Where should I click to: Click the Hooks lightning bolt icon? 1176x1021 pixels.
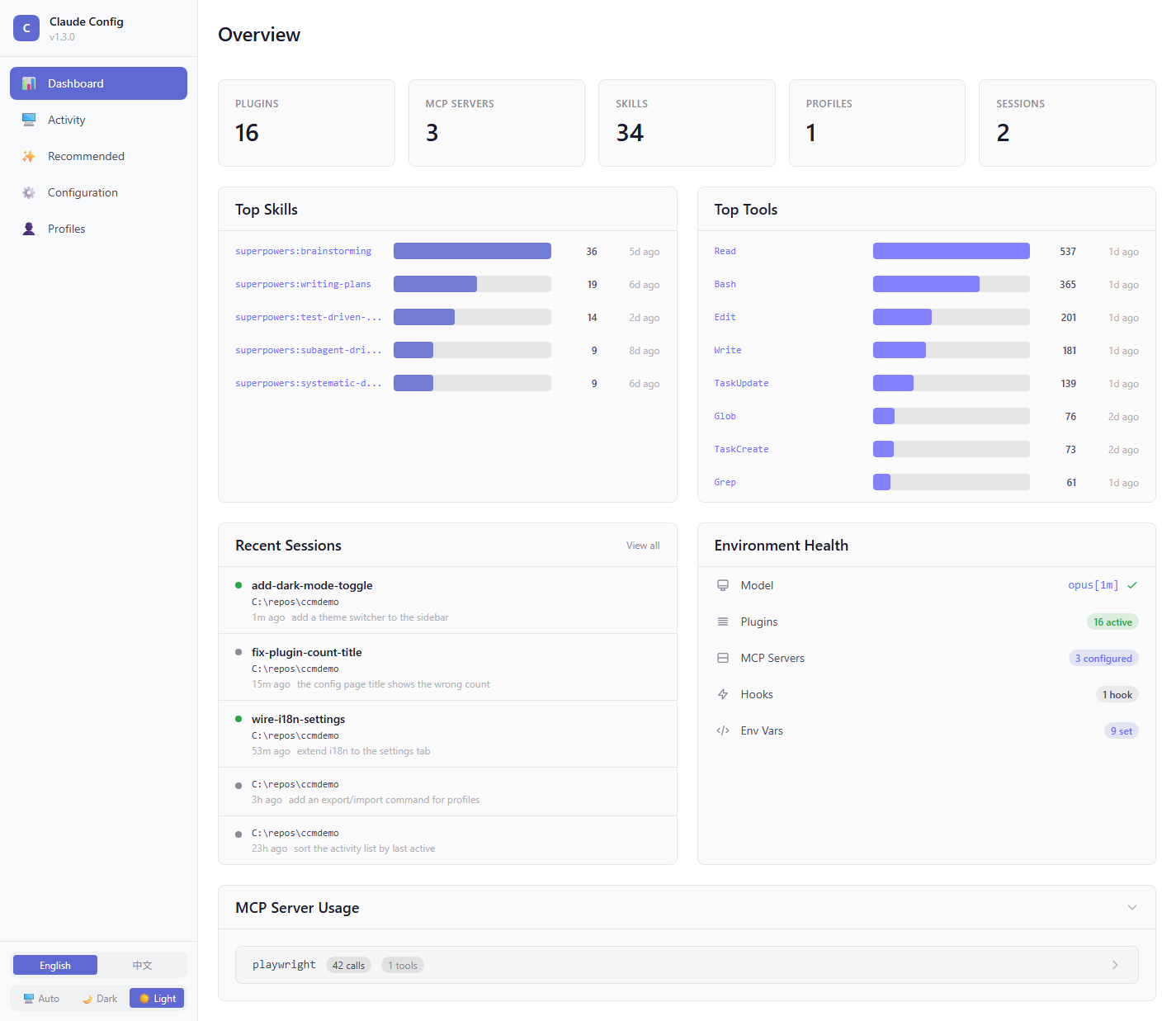coord(723,694)
